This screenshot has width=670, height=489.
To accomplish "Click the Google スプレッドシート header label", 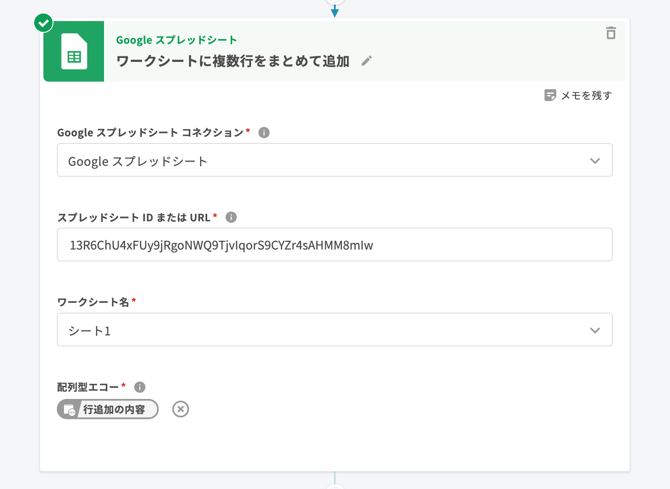I will [177, 40].
